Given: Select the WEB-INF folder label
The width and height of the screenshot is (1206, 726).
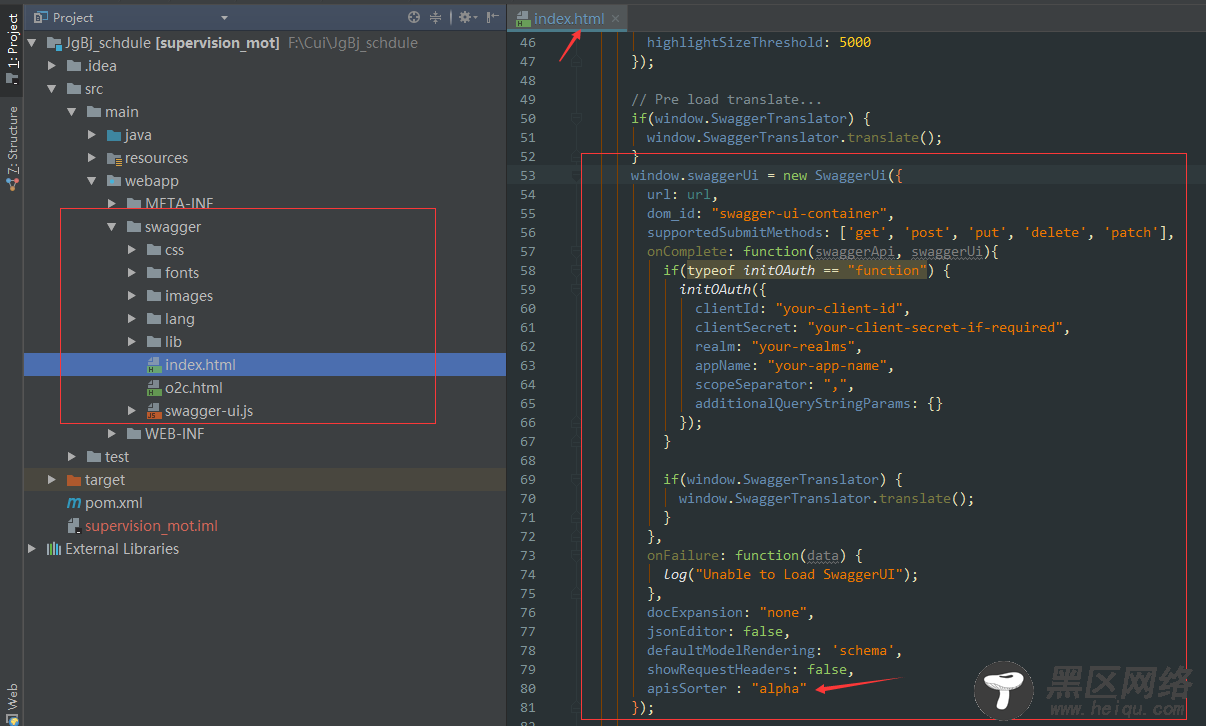Looking at the screenshot, I should [x=174, y=434].
